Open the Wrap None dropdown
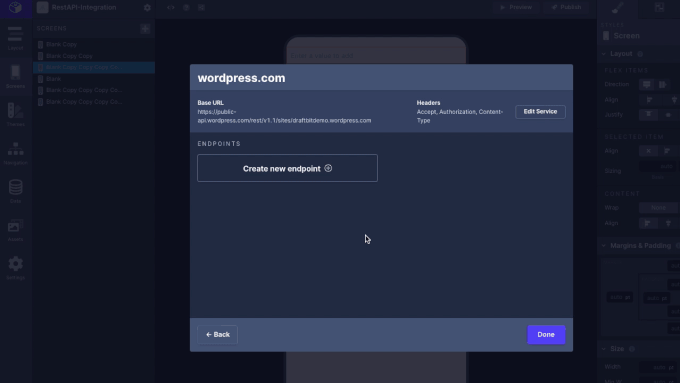The width and height of the screenshot is (680, 383). tap(658, 208)
